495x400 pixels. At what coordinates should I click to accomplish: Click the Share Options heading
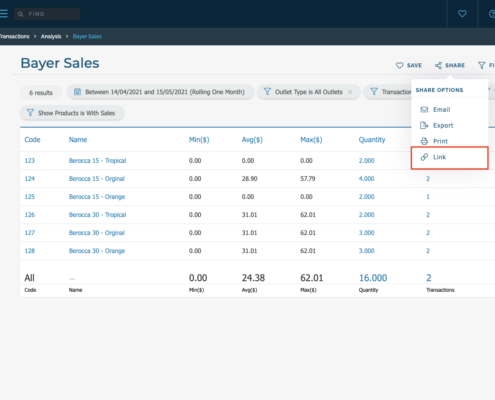tap(439, 90)
